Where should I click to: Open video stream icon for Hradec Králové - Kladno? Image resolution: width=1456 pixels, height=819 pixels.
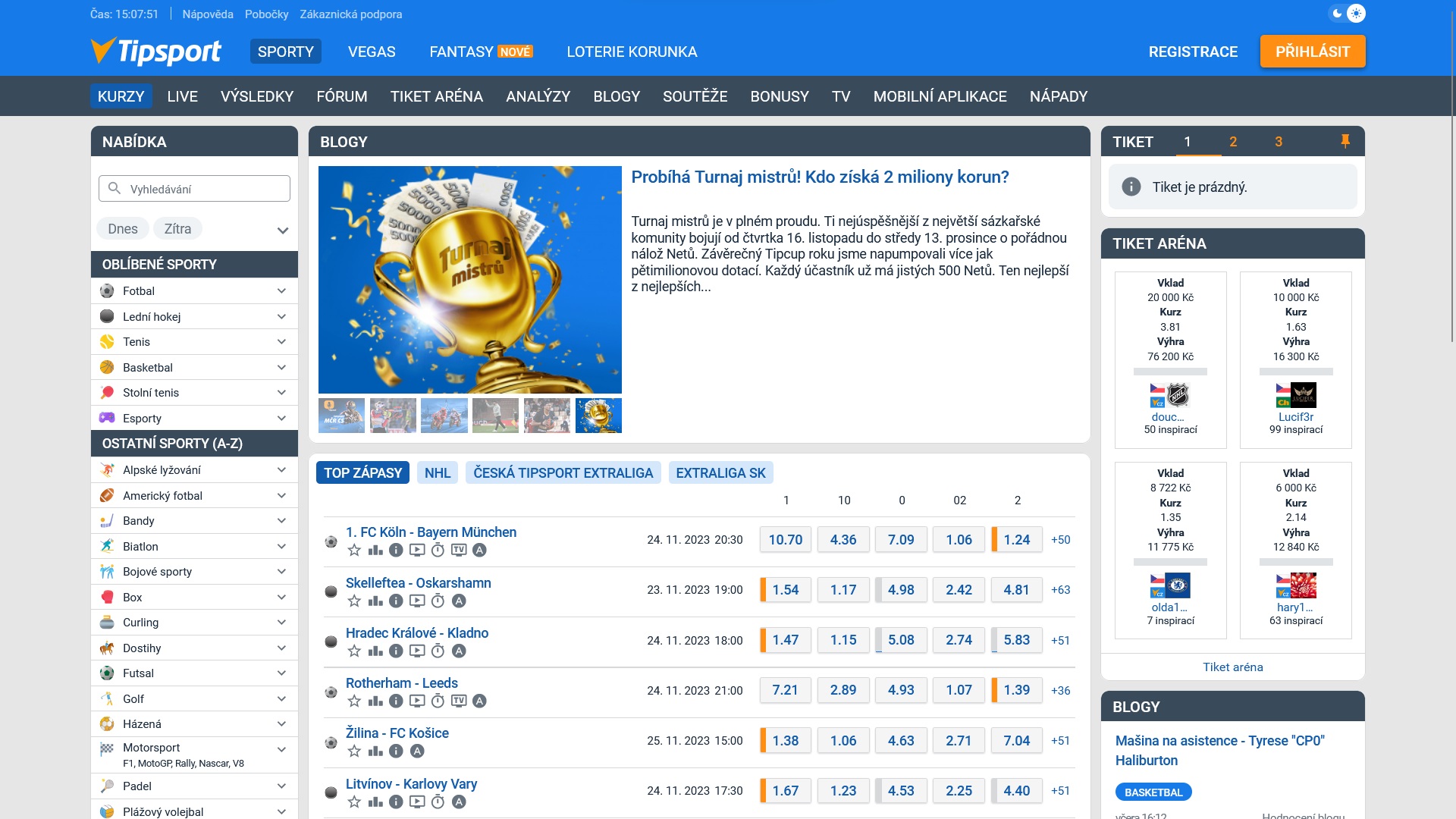click(x=417, y=651)
